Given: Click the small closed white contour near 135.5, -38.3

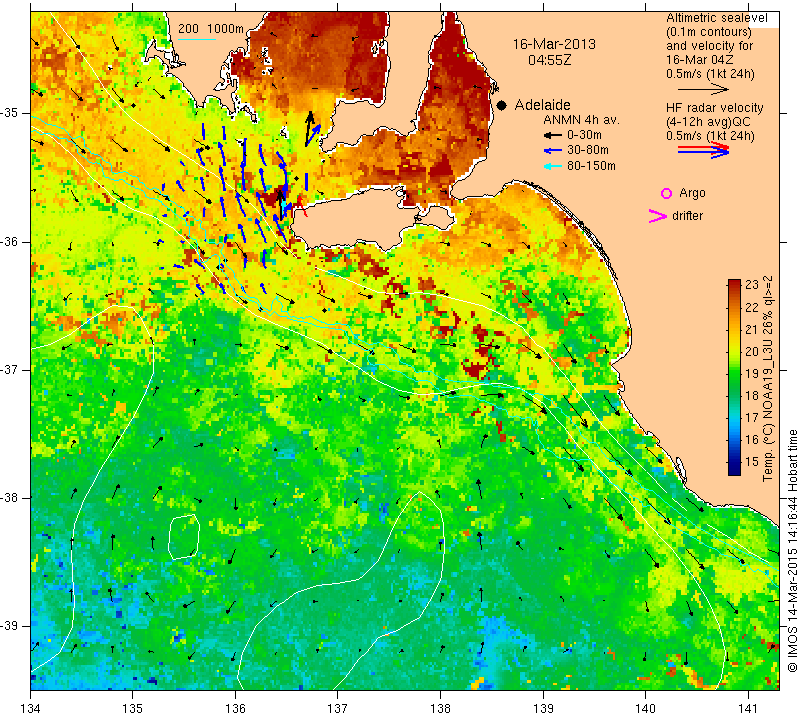Looking at the screenshot, I should click(184, 537).
